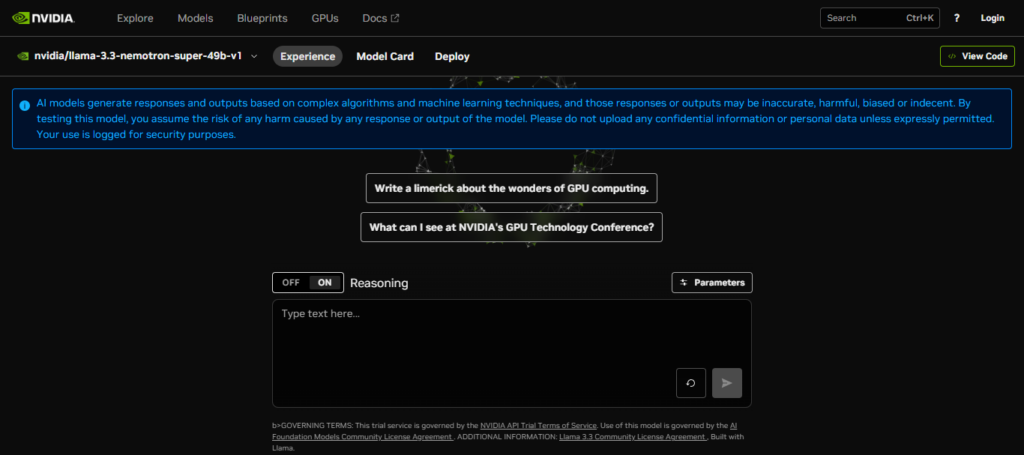Image resolution: width=1024 pixels, height=455 pixels.
Task: Open the Parameters panel
Action: coord(712,283)
